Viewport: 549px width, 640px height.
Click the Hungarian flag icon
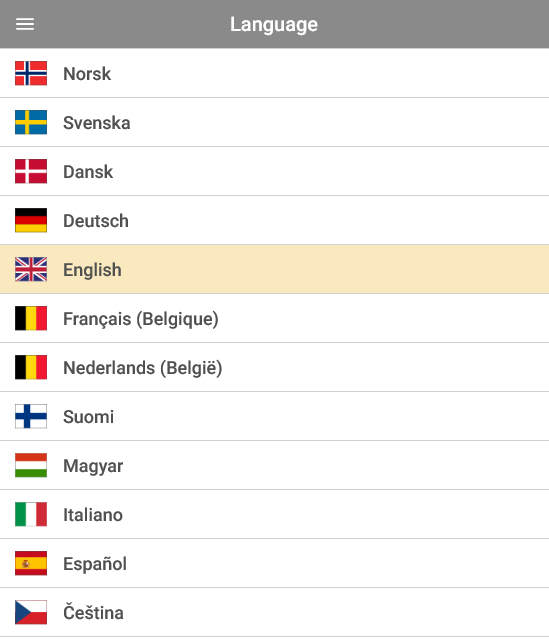(31, 465)
